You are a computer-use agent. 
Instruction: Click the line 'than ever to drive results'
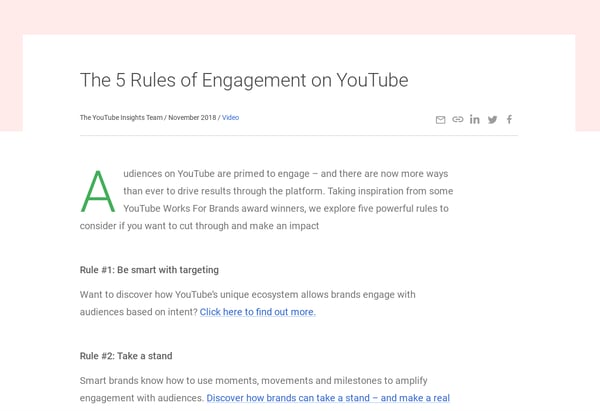[288, 191]
